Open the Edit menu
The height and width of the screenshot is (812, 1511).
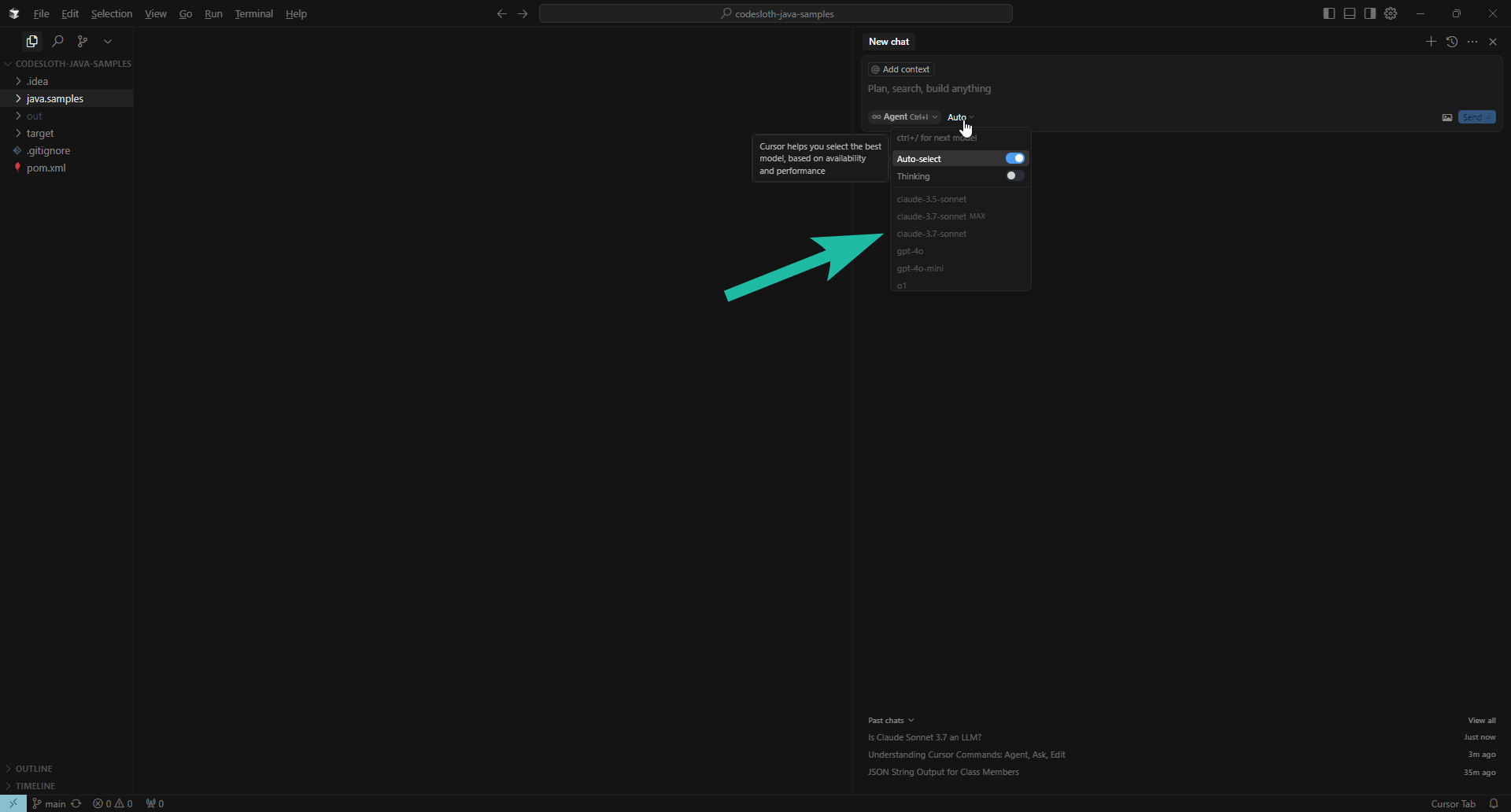pos(70,13)
